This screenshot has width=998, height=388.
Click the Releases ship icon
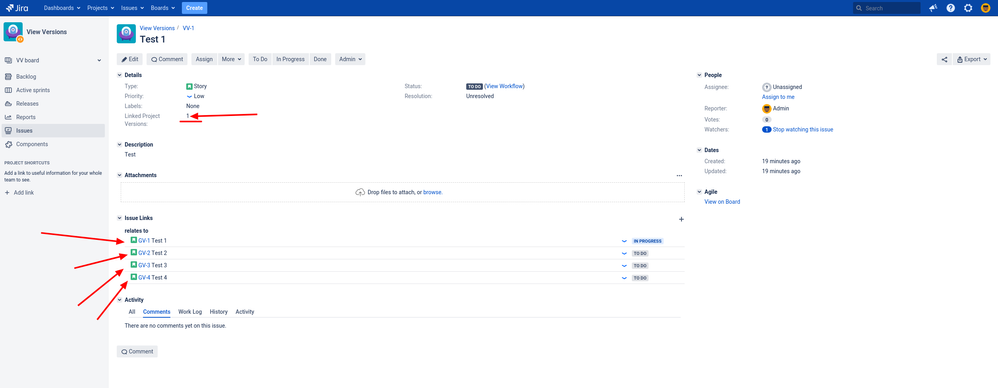(8, 104)
